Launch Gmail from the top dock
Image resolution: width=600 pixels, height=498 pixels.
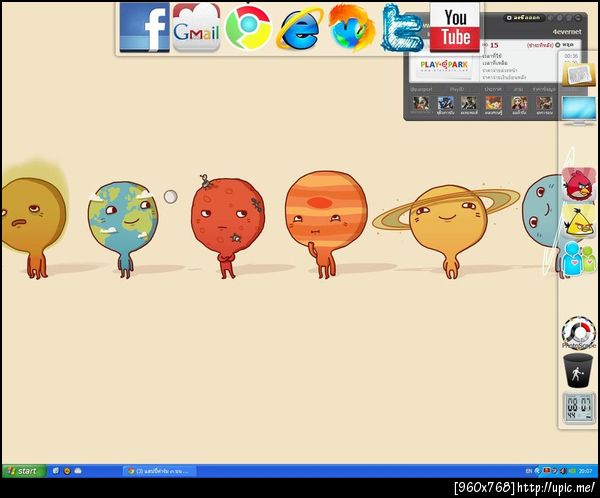click(x=196, y=28)
